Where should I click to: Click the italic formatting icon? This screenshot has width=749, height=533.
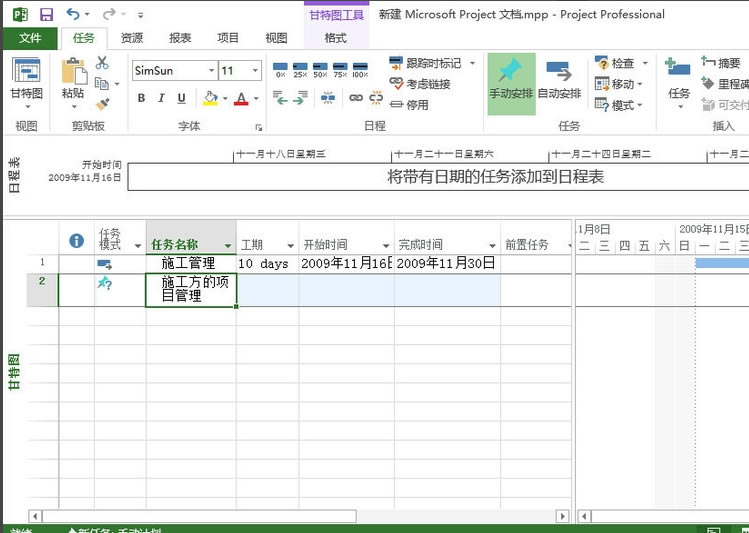[161, 98]
